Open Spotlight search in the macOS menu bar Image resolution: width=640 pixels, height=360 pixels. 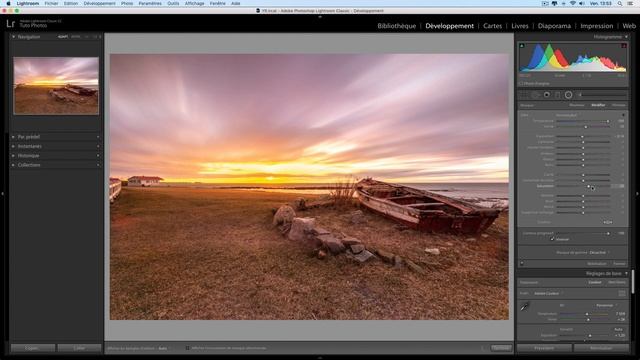pyautogui.click(x=620, y=3)
